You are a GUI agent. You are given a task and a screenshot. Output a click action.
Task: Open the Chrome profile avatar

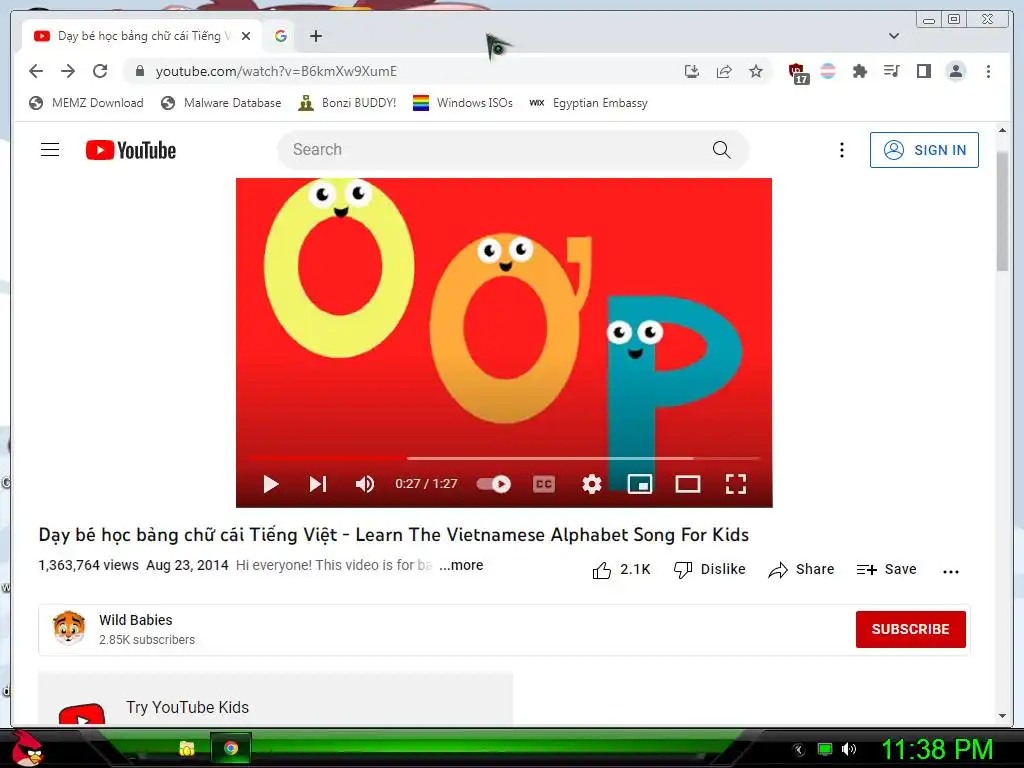coord(955,71)
